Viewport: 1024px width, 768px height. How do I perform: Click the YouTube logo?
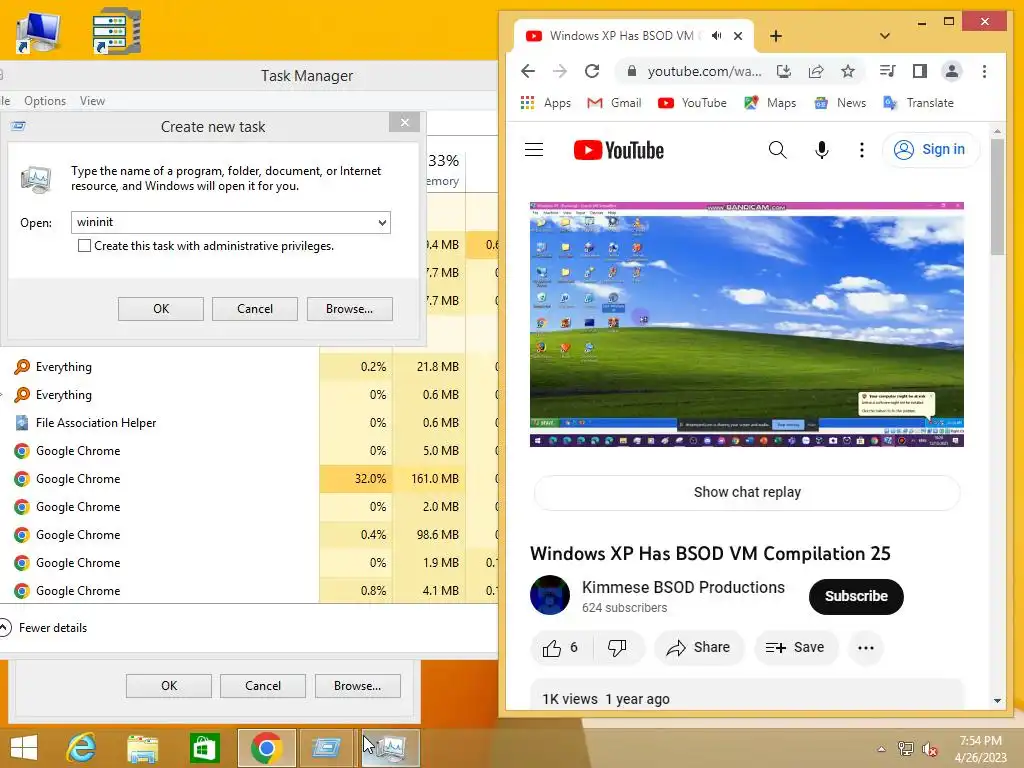[618, 150]
